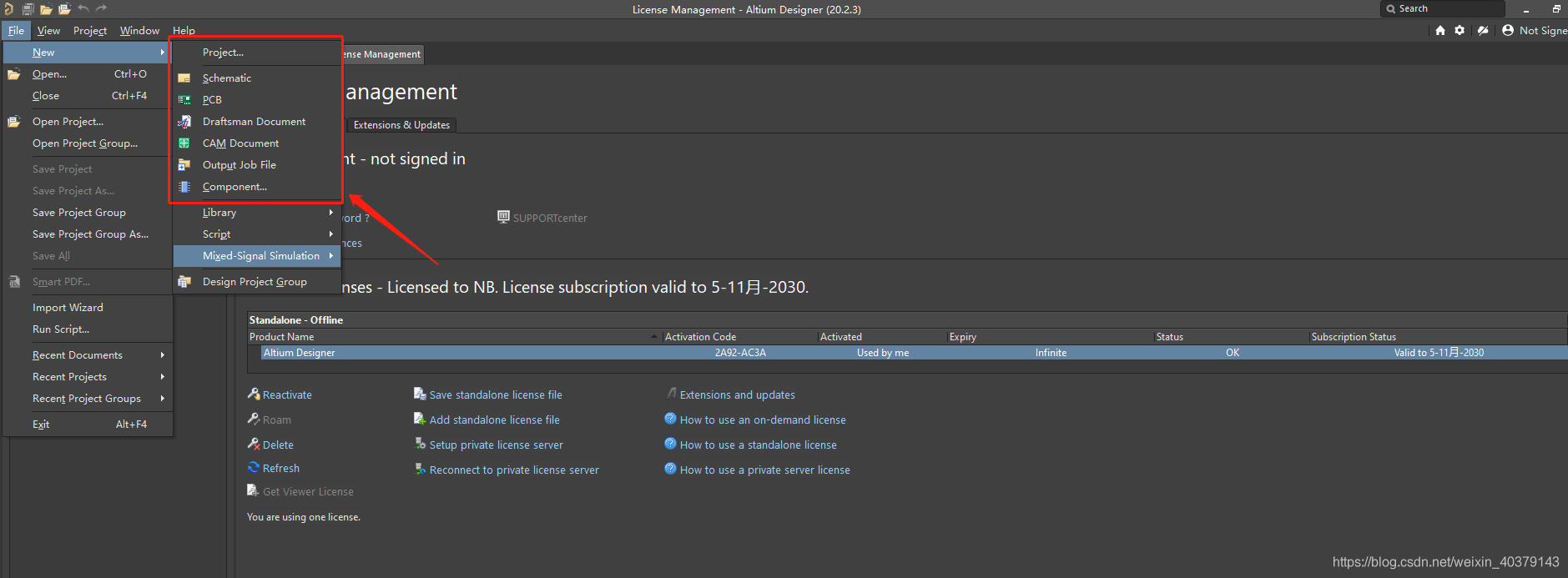Click the Reactivate license icon
1568x578 pixels.
pos(254,394)
